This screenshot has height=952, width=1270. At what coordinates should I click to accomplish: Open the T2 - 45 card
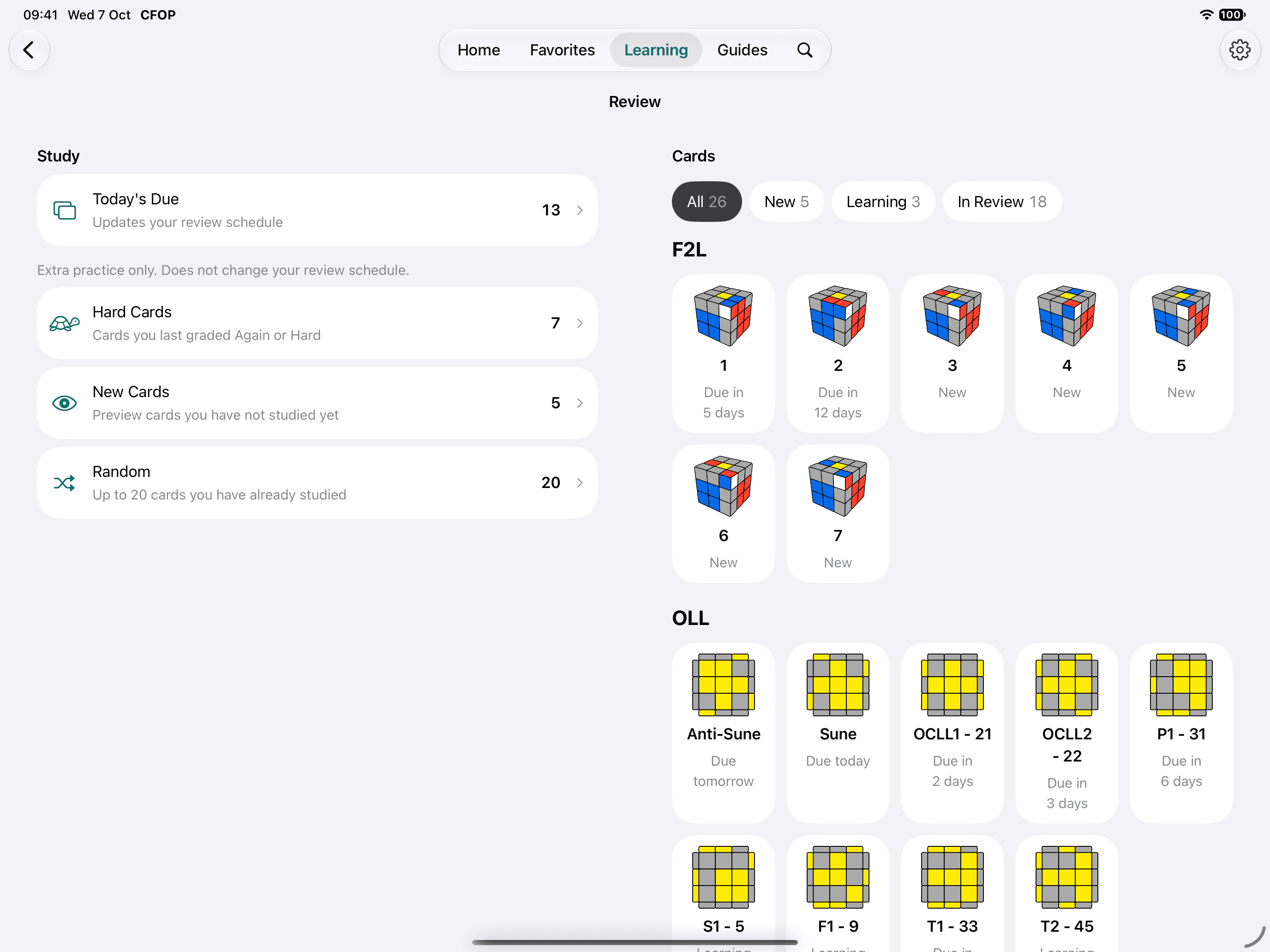pyautogui.click(x=1066, y=893)
